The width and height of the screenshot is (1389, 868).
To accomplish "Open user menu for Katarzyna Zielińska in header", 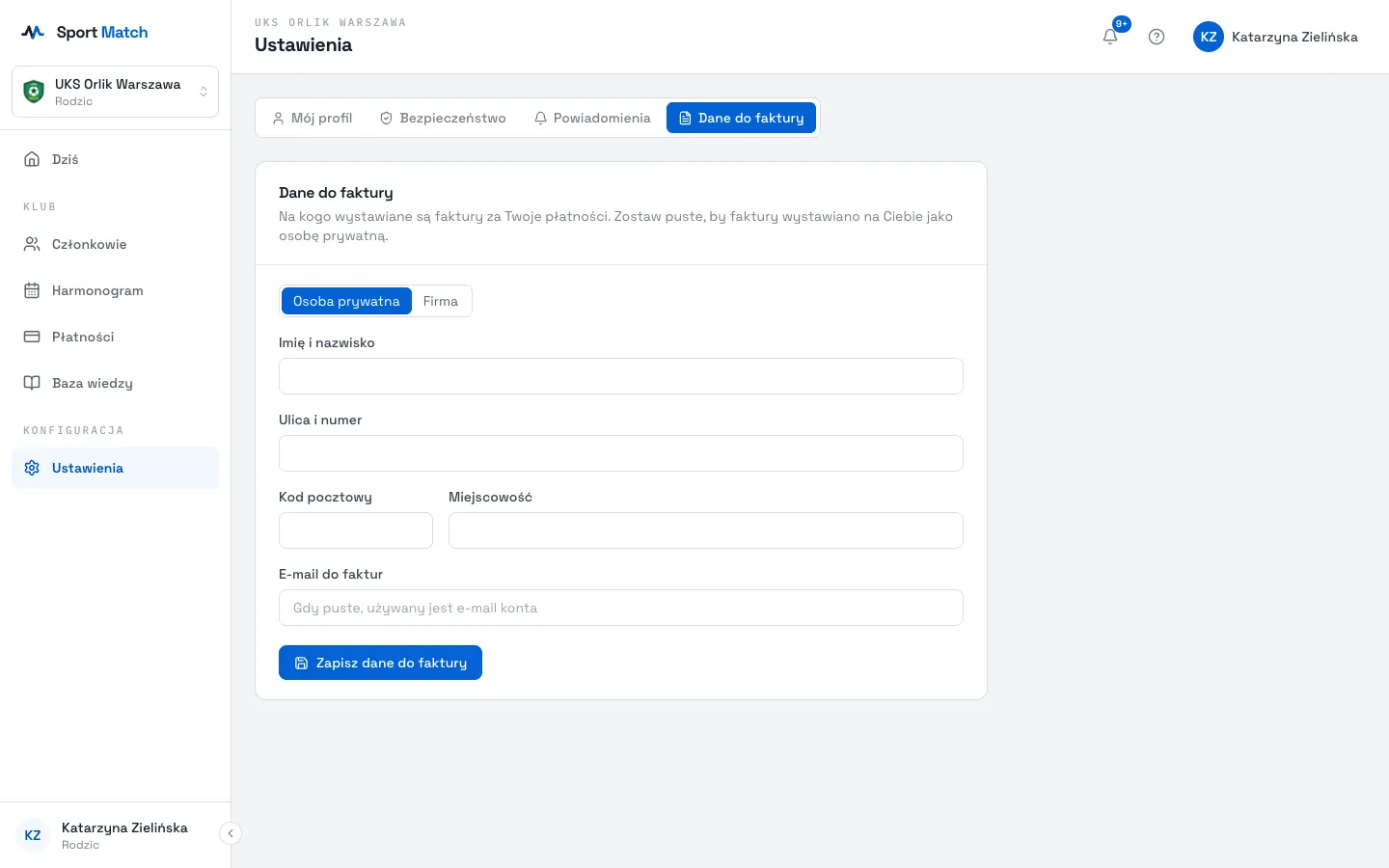I will coord(1275,37).
